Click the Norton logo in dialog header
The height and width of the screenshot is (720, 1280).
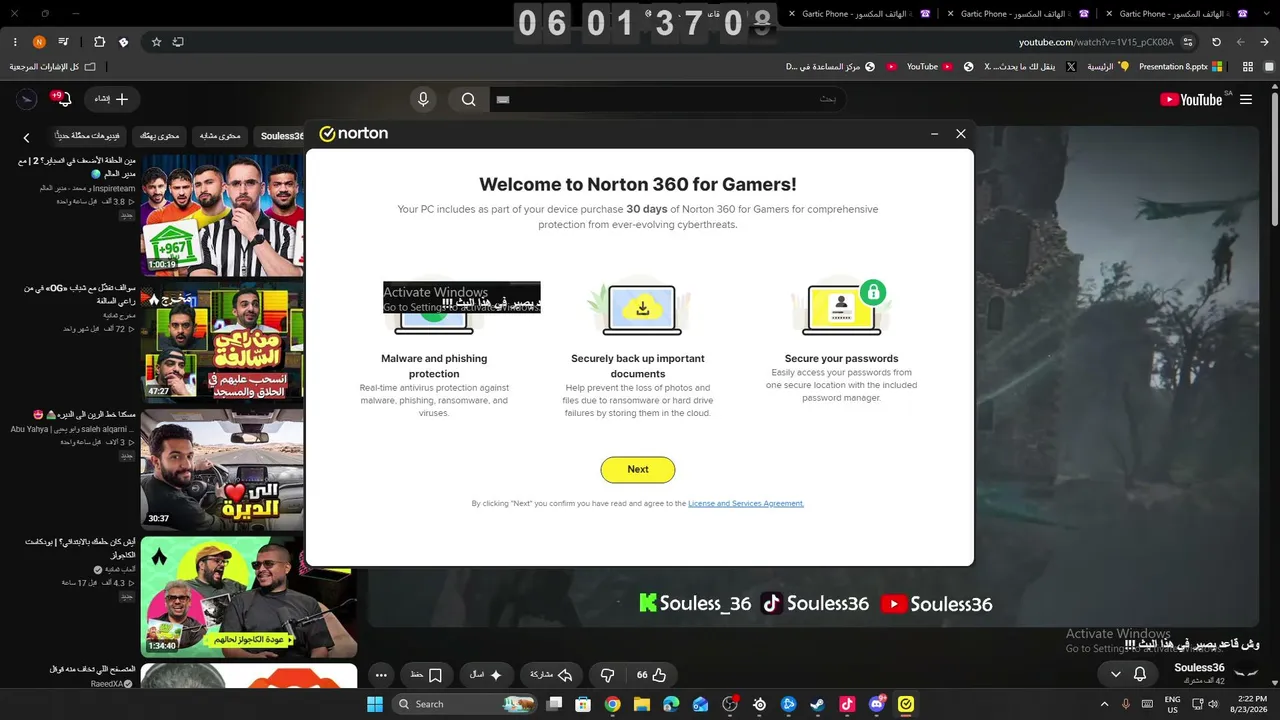click(354, 134)
